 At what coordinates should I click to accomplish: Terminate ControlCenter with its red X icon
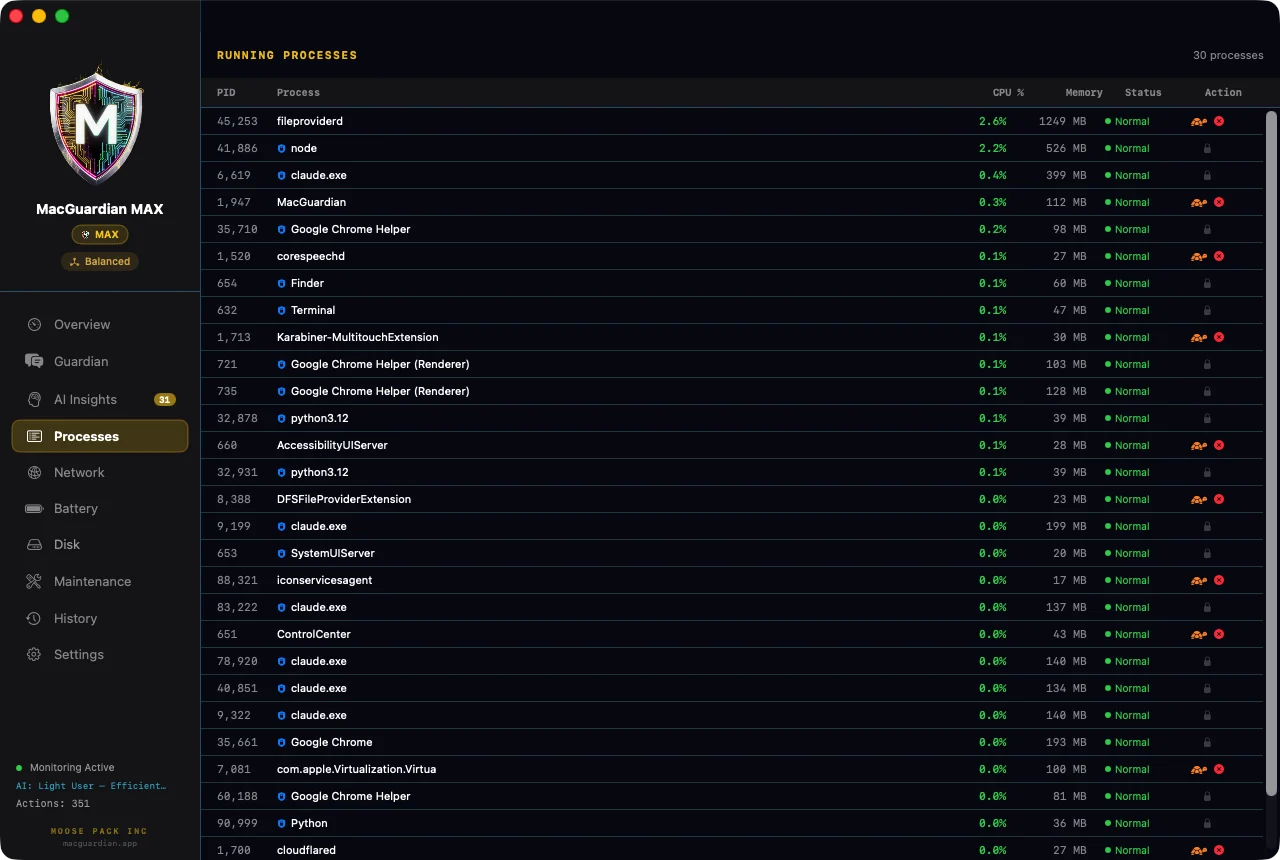(1219, 634)
